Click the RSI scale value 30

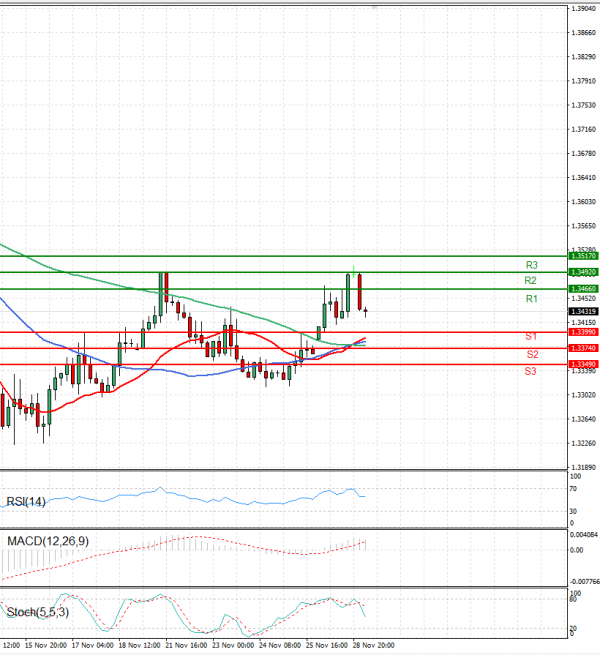(573, 512)
